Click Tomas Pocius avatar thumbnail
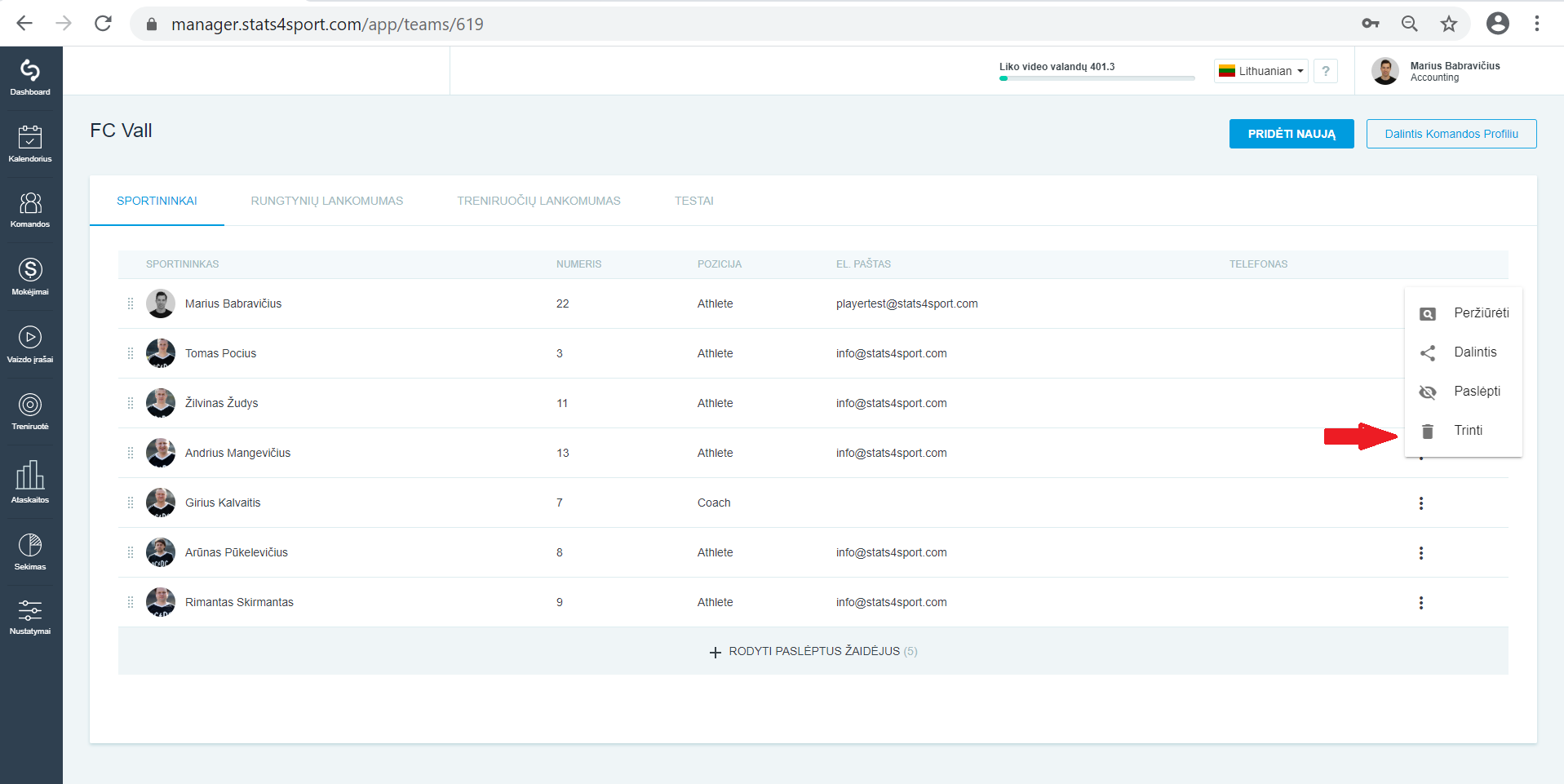The image size is (1564, 784). [161, 353]
